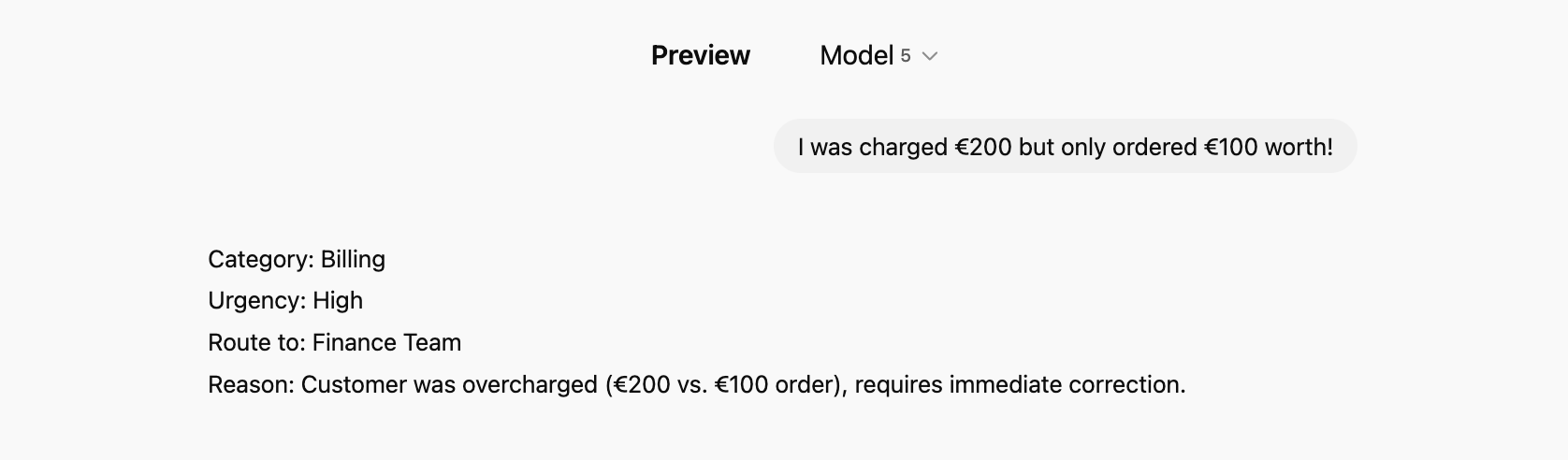Click the "Urgency: High" response line
The width and height of the screenshot is (1568, 460).
tap(285, 300)
